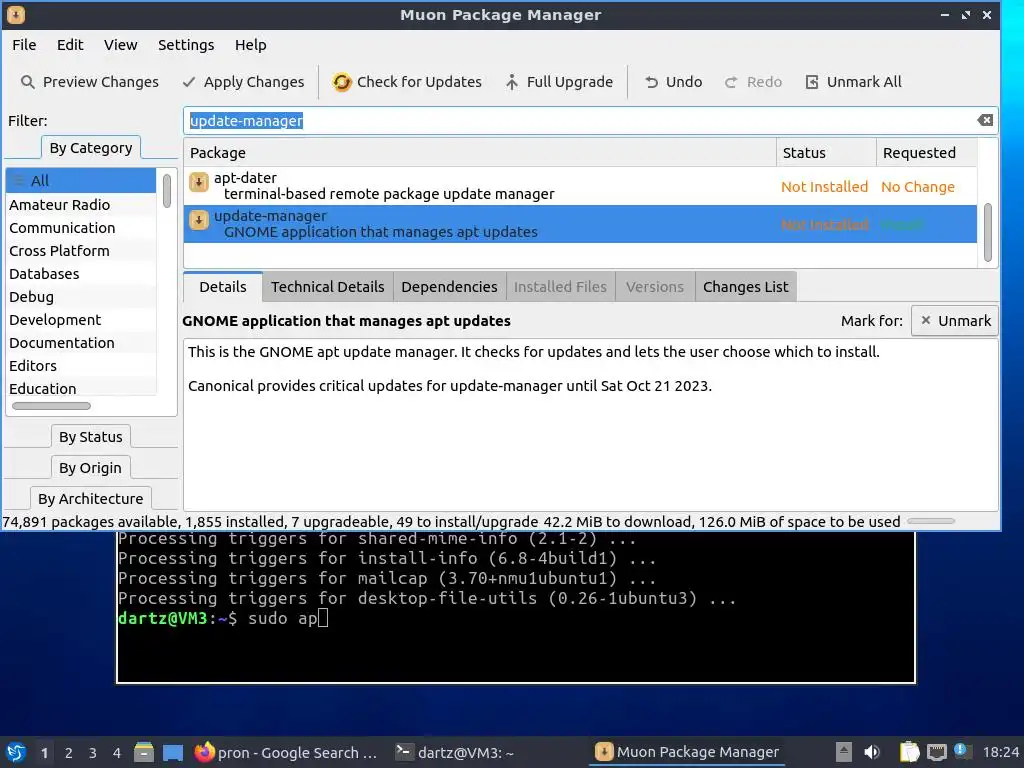This screenshot has height=768, width=1024.
Task: Expand the By Status filter section
Action: click(x=91, y=437)
